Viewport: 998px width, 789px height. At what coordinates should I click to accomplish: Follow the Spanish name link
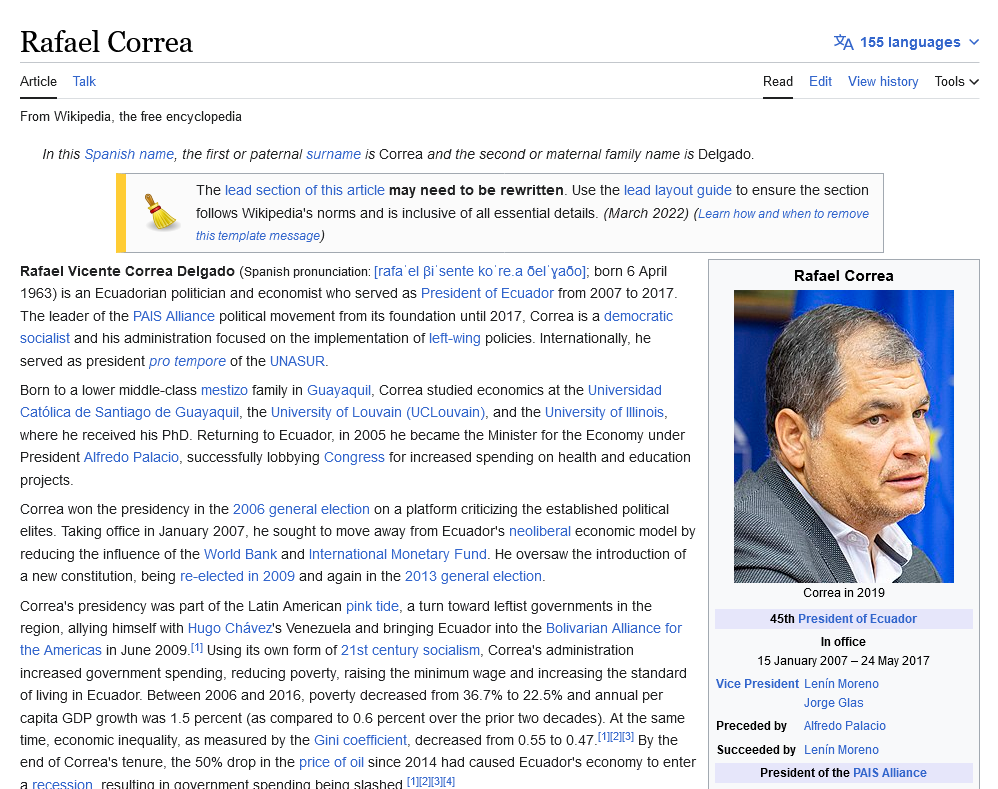point(129,154)
